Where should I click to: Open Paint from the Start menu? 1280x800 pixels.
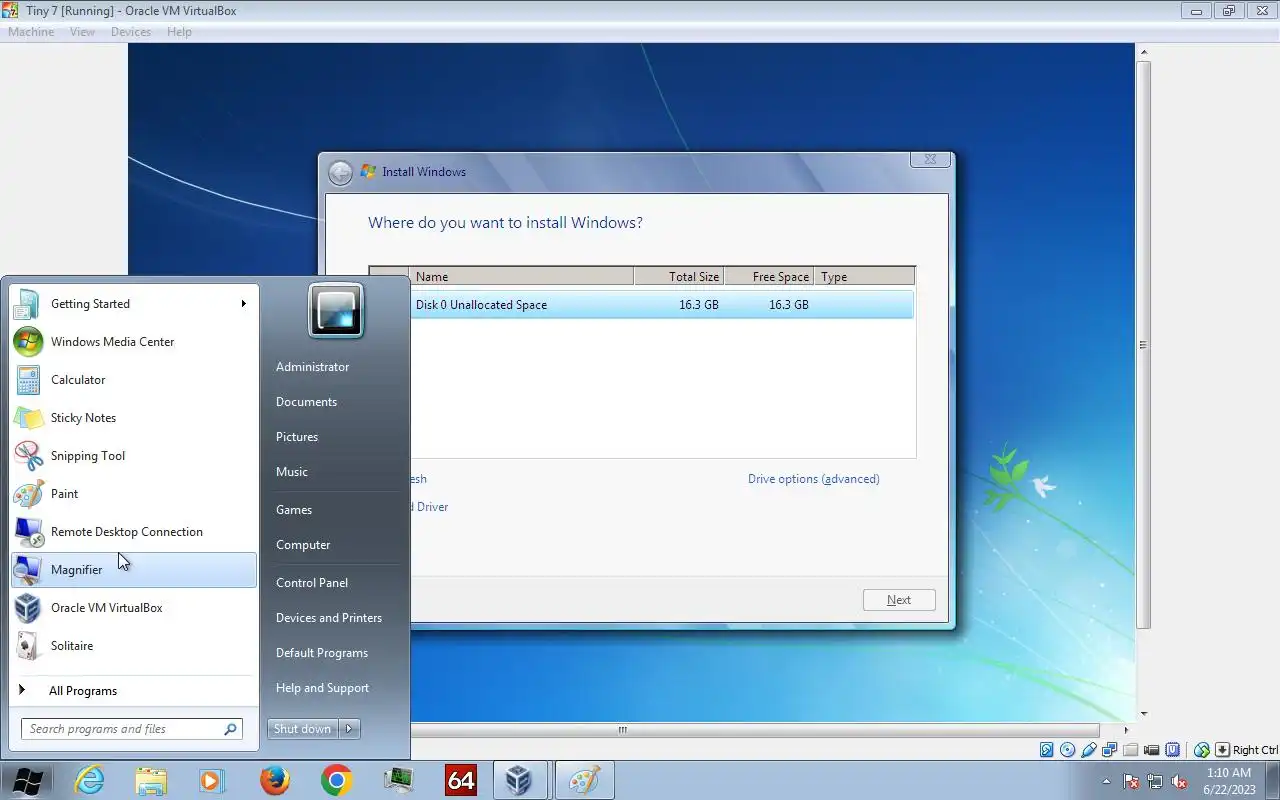134,494
